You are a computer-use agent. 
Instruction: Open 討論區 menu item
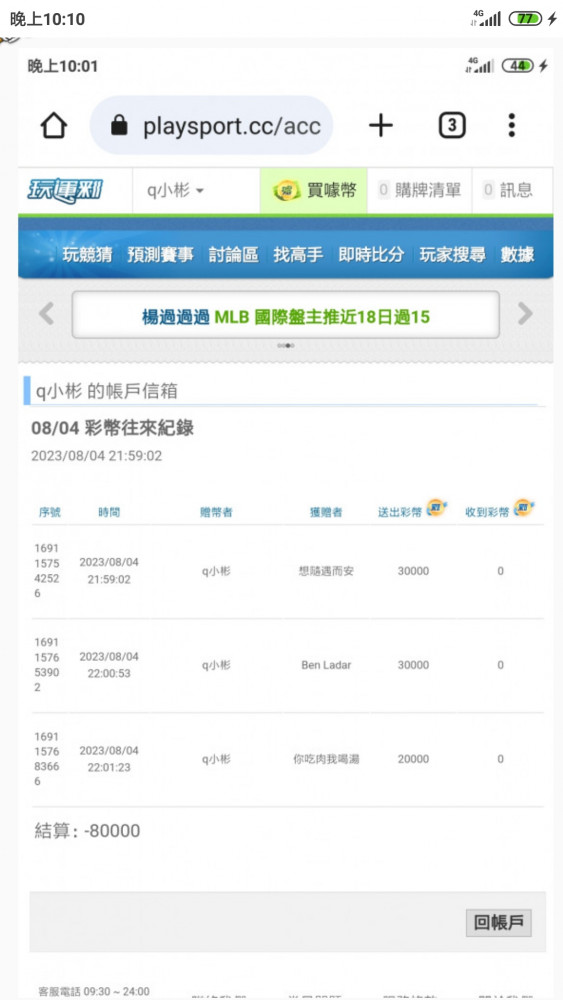click(x=233, y=255)
